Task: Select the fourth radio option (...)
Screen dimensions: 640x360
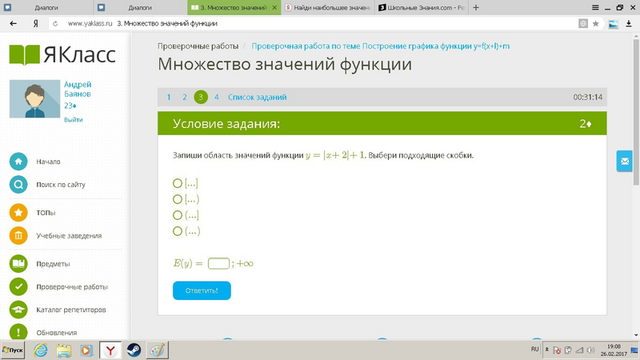Action: pos(177,231)
